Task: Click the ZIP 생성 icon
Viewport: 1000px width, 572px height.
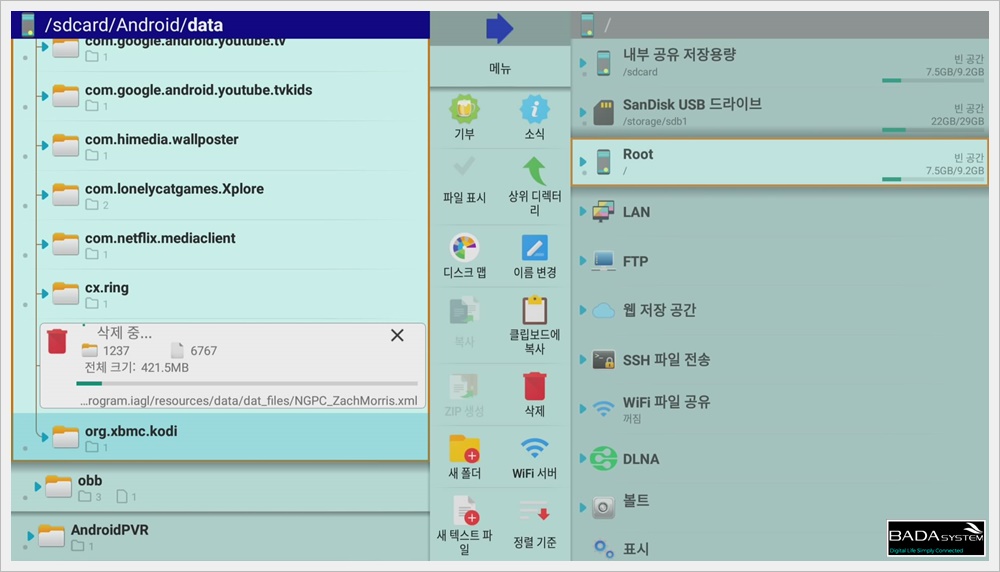Action: tap(464, 386)
